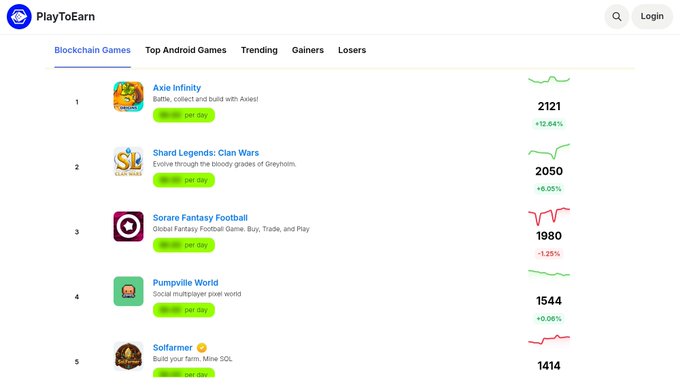The image size is (680, 387).
Task: Click the +6.05% change badge
Action: click(549, 189)
